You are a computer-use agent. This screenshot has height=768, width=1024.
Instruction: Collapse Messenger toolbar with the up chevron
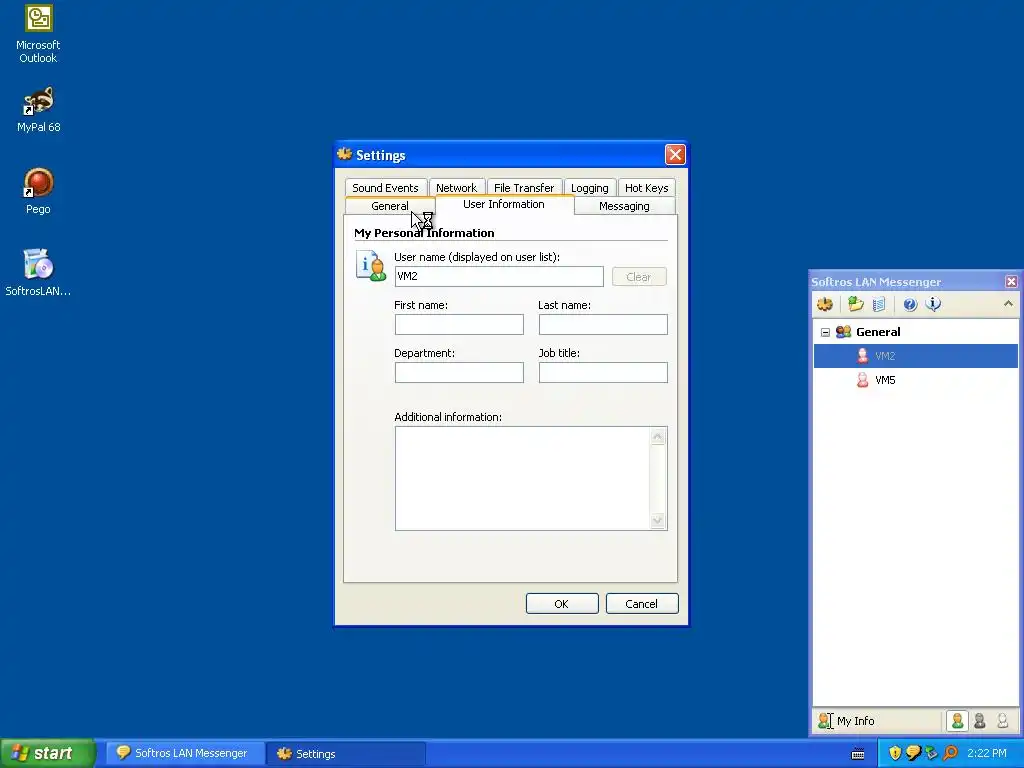(x=1008, y=304)
